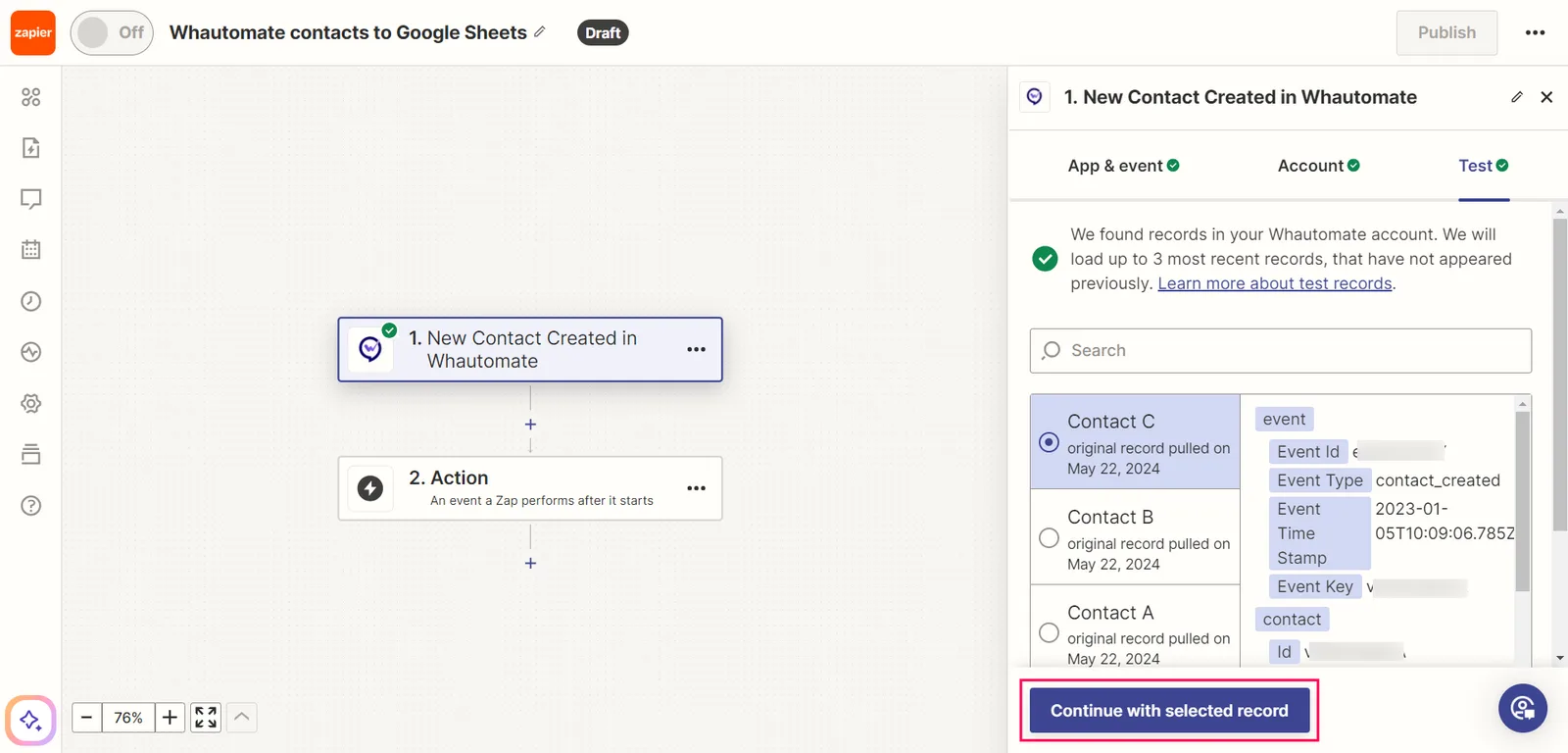Open the history clock icon in sidebar
Viewport: 1568px width, 753px height.
tap(31, 301)
